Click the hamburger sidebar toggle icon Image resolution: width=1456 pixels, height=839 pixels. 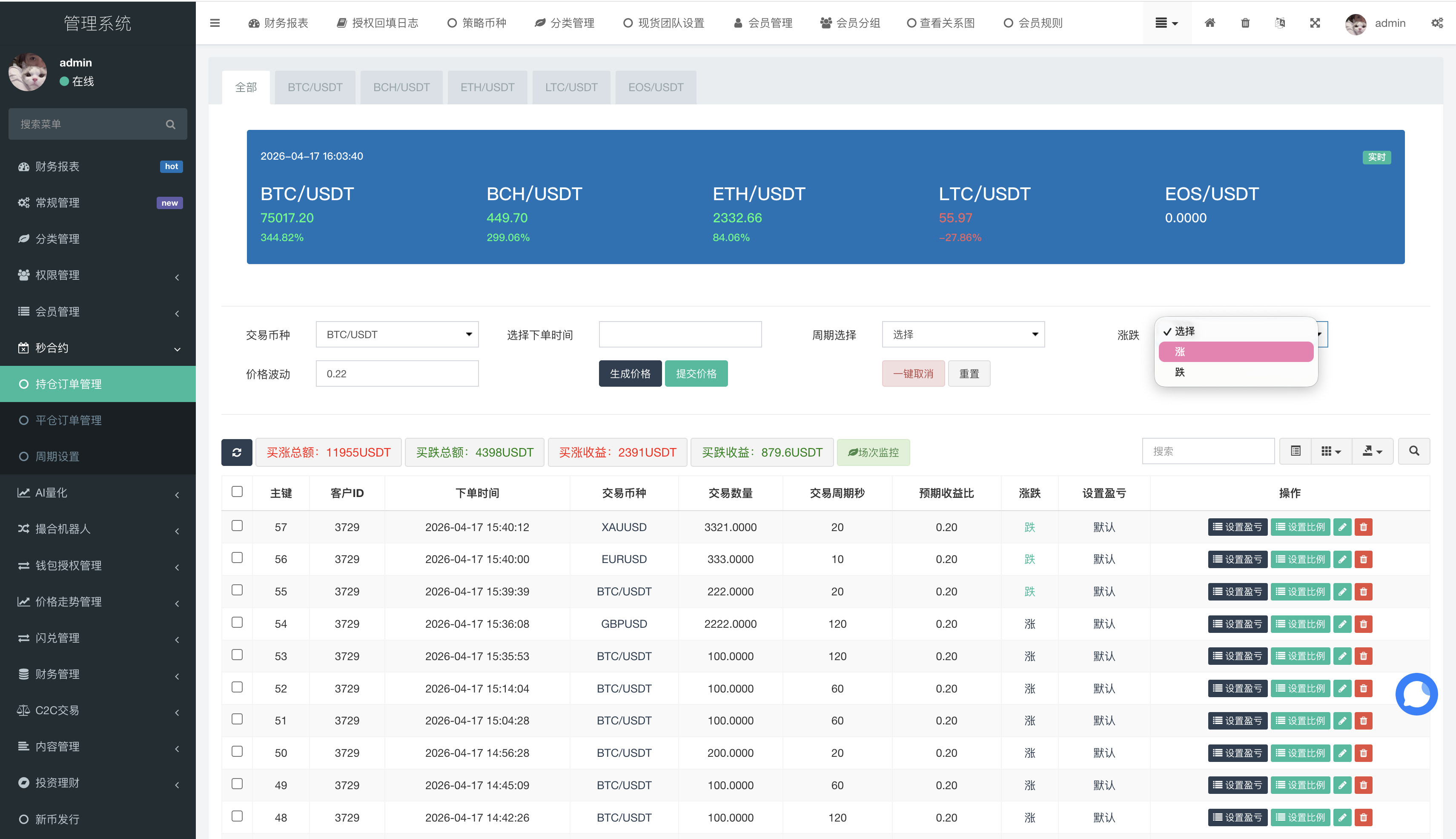tap(215, 23)
